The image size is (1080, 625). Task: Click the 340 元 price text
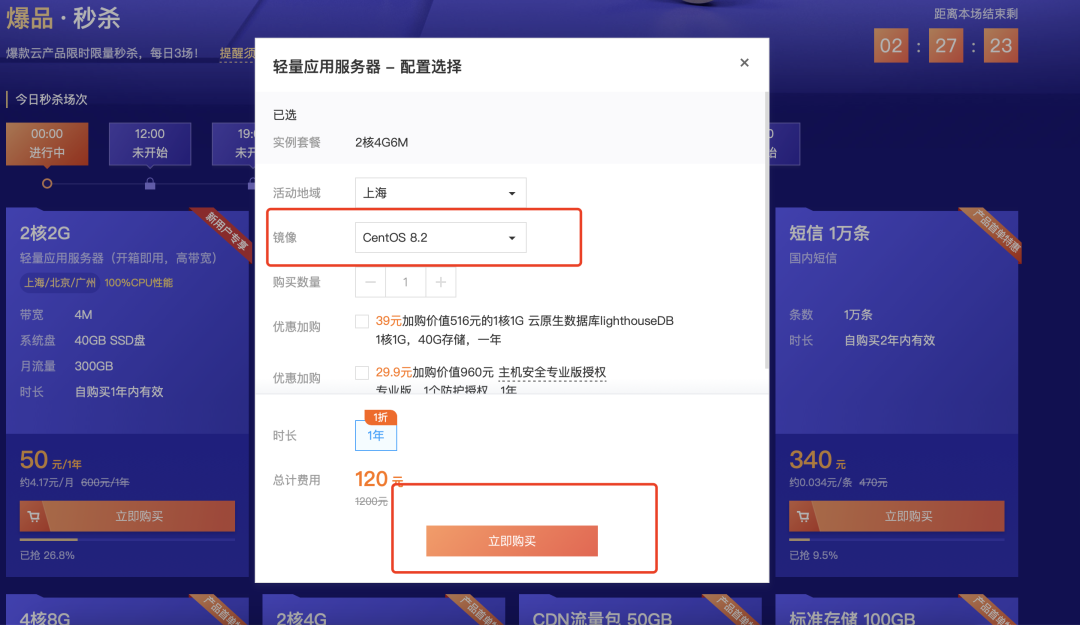(x=818, y=460)
